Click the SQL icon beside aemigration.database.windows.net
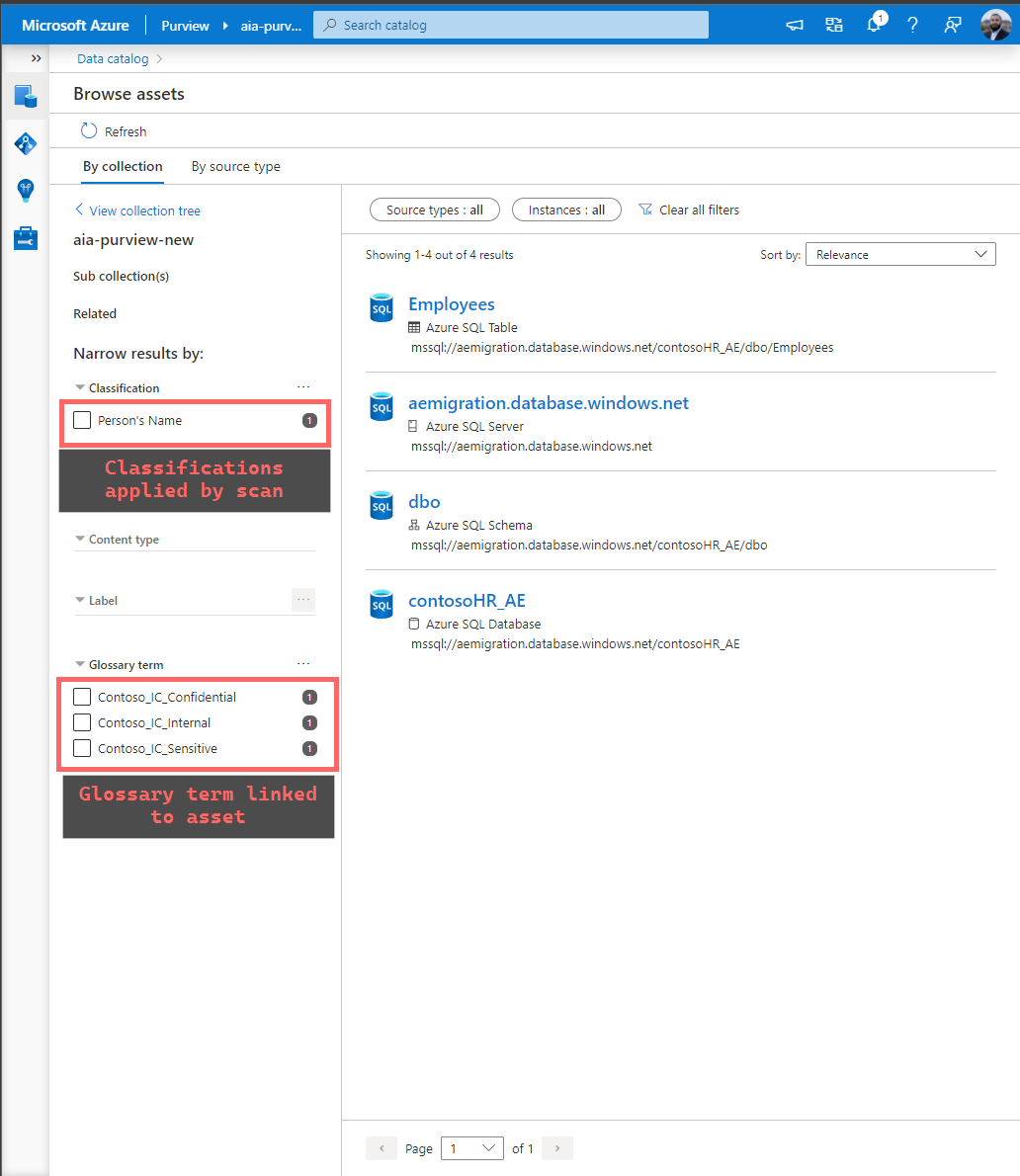This screenshot has height=1176, width=1020. coord(382,406)
